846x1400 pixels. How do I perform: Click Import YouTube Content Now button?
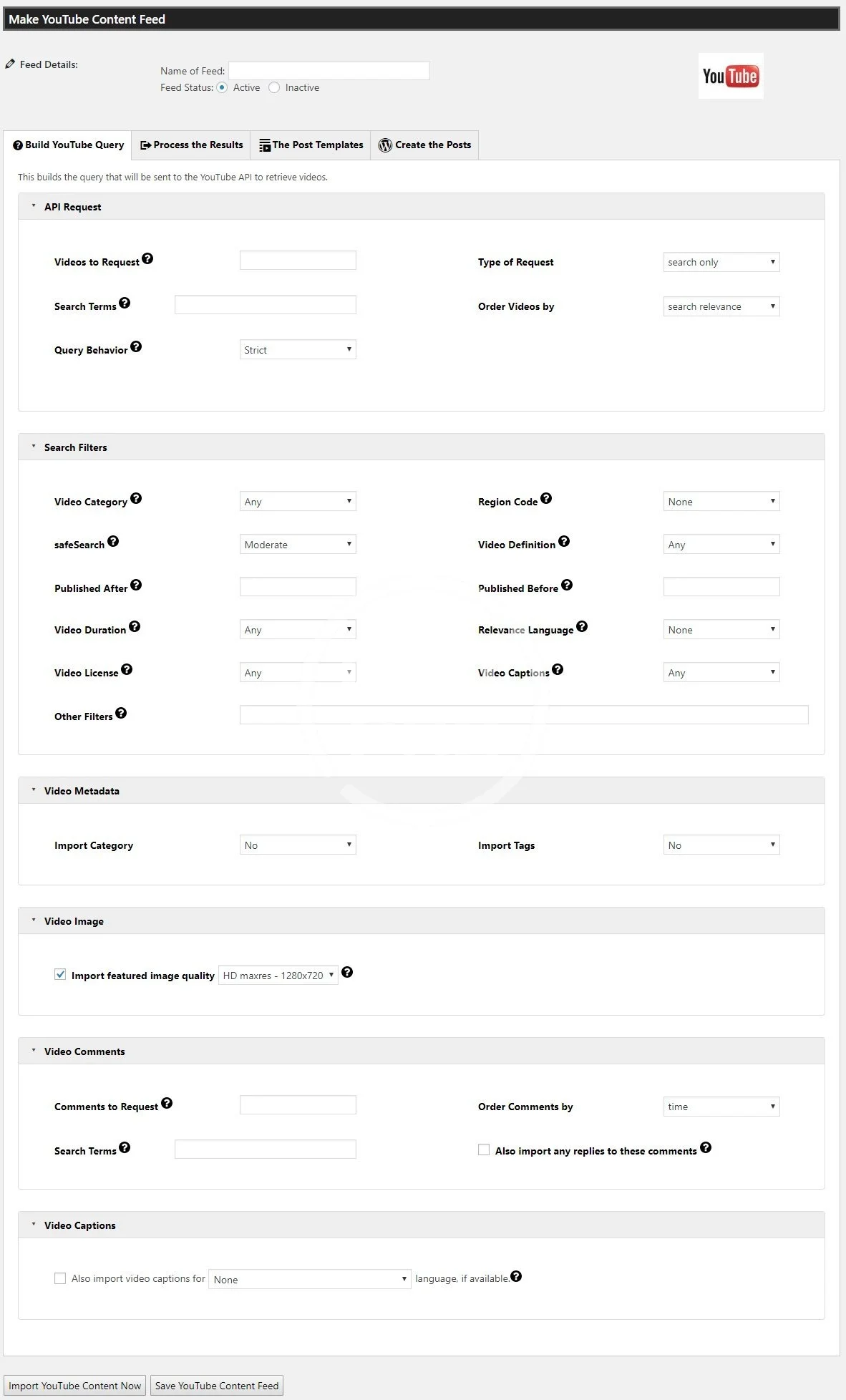[74, 1386]
